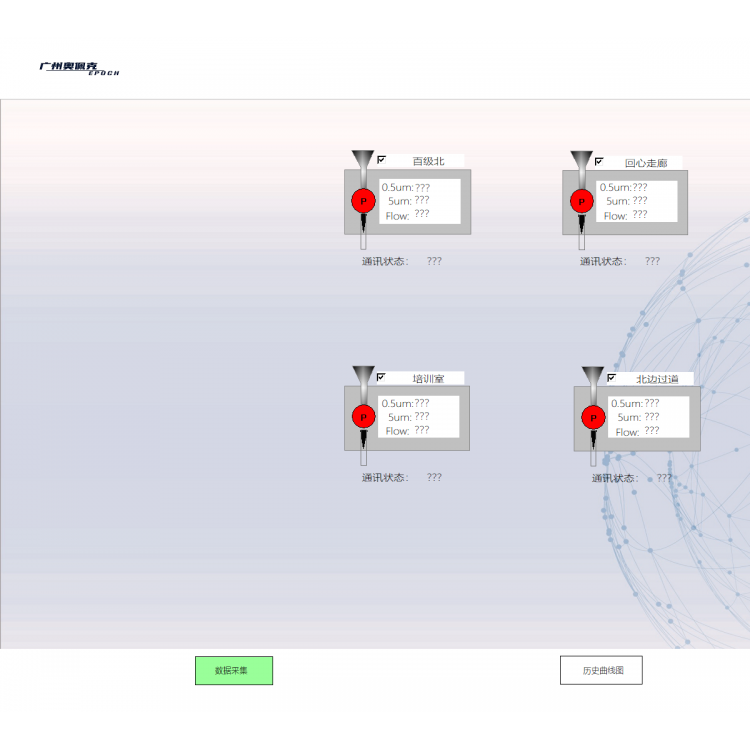Select the funnel sampler icon above 百级北
The width and height of the screenshot is (750, 750).
click(x=362, y=159)
